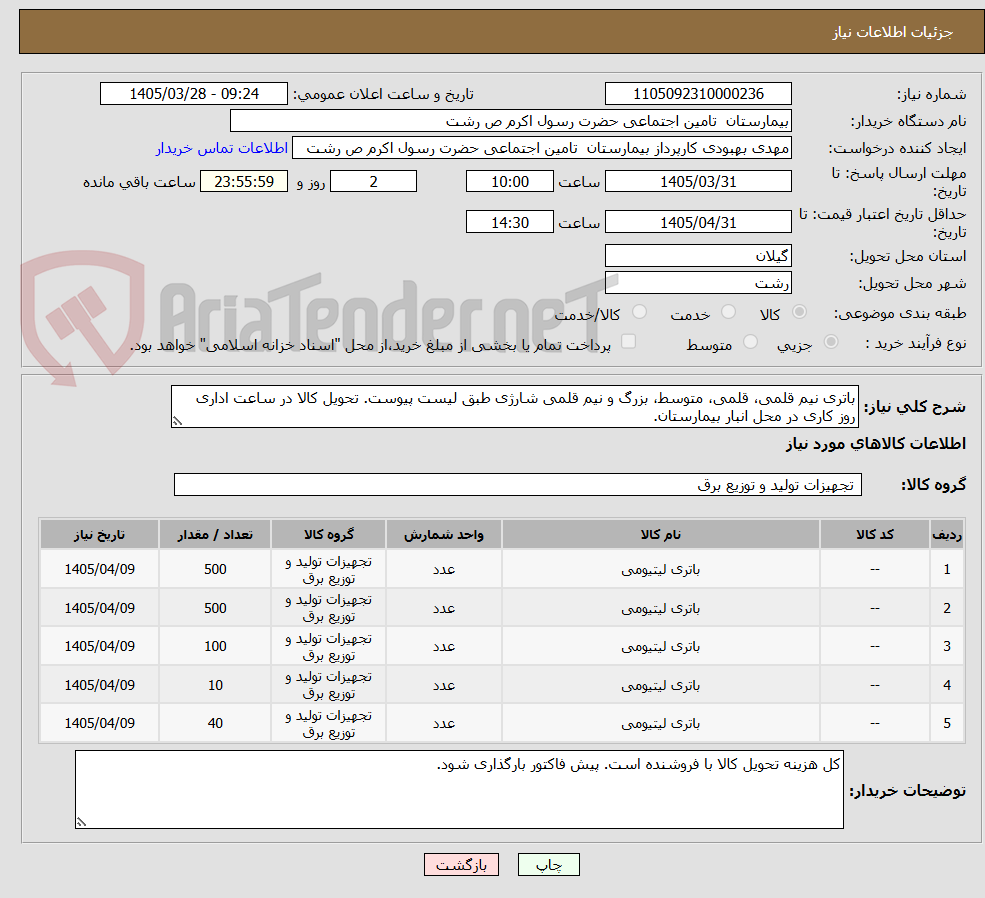Click the general description text area
The height and width of the screenshot is (898, 985).
point(514,407)
